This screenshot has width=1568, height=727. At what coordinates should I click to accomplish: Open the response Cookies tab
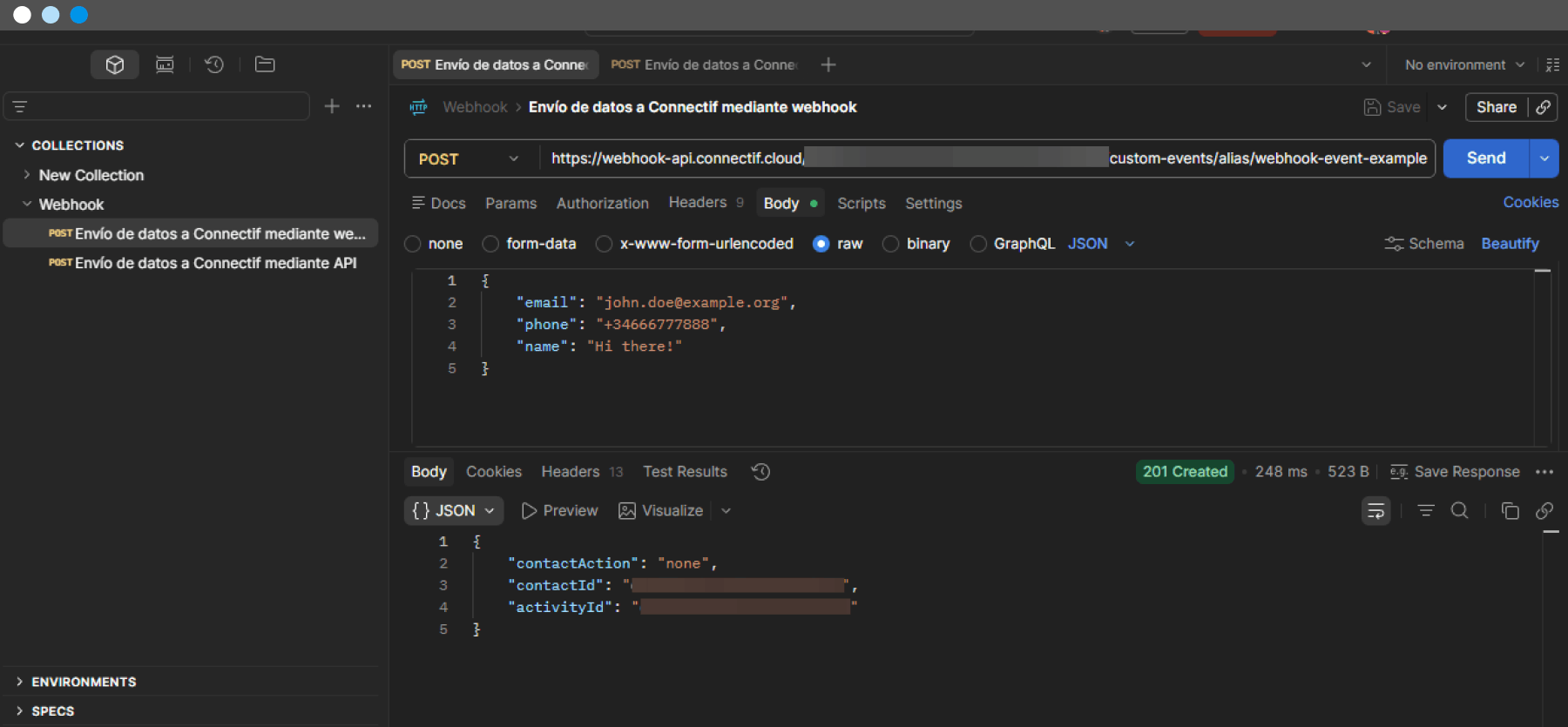(494, 472)
